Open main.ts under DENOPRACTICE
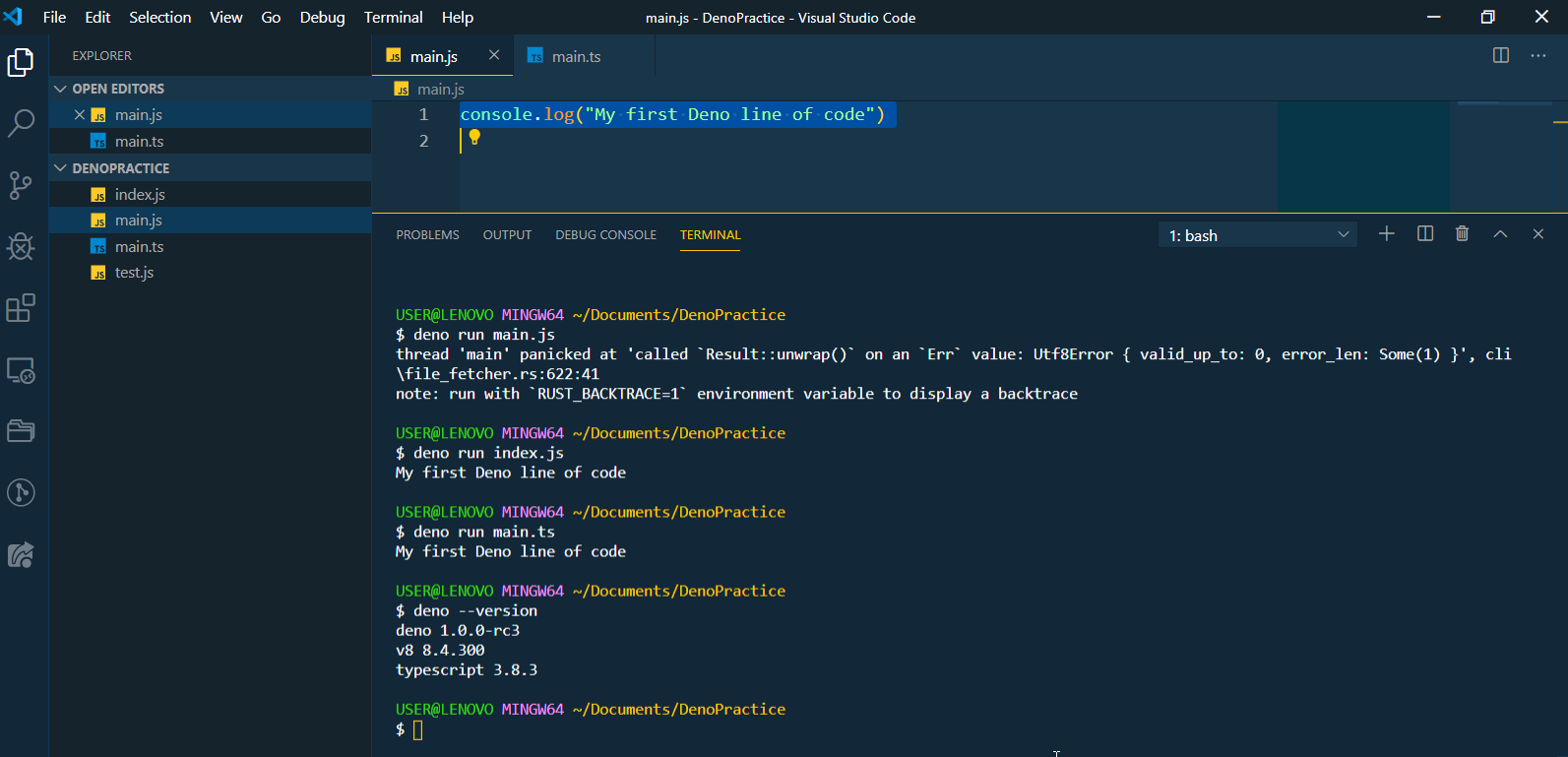1568x757 pixels. point(210,246)
